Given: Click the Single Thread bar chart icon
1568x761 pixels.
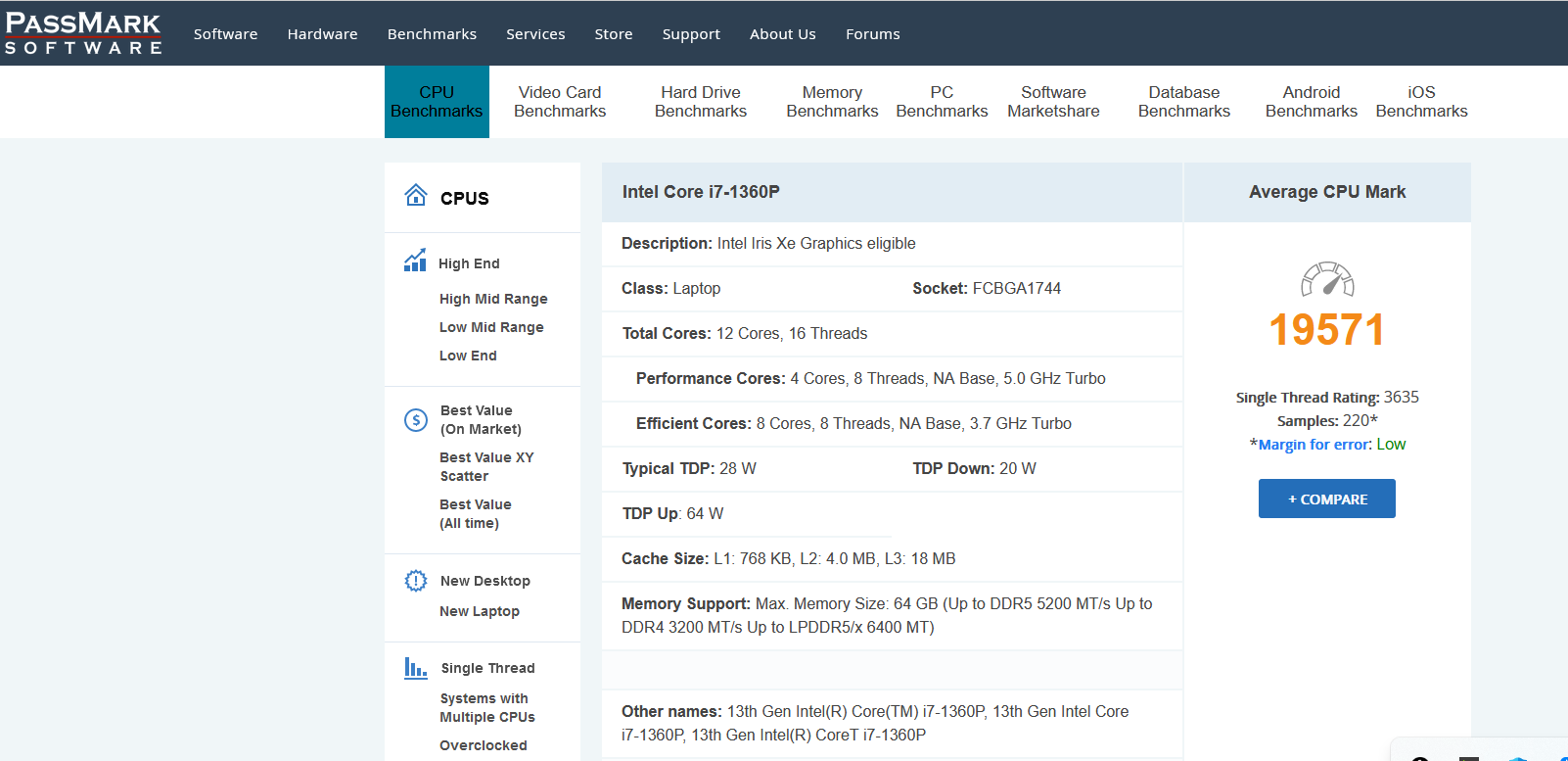Looking at the screenshot, I should coord(416,668).
